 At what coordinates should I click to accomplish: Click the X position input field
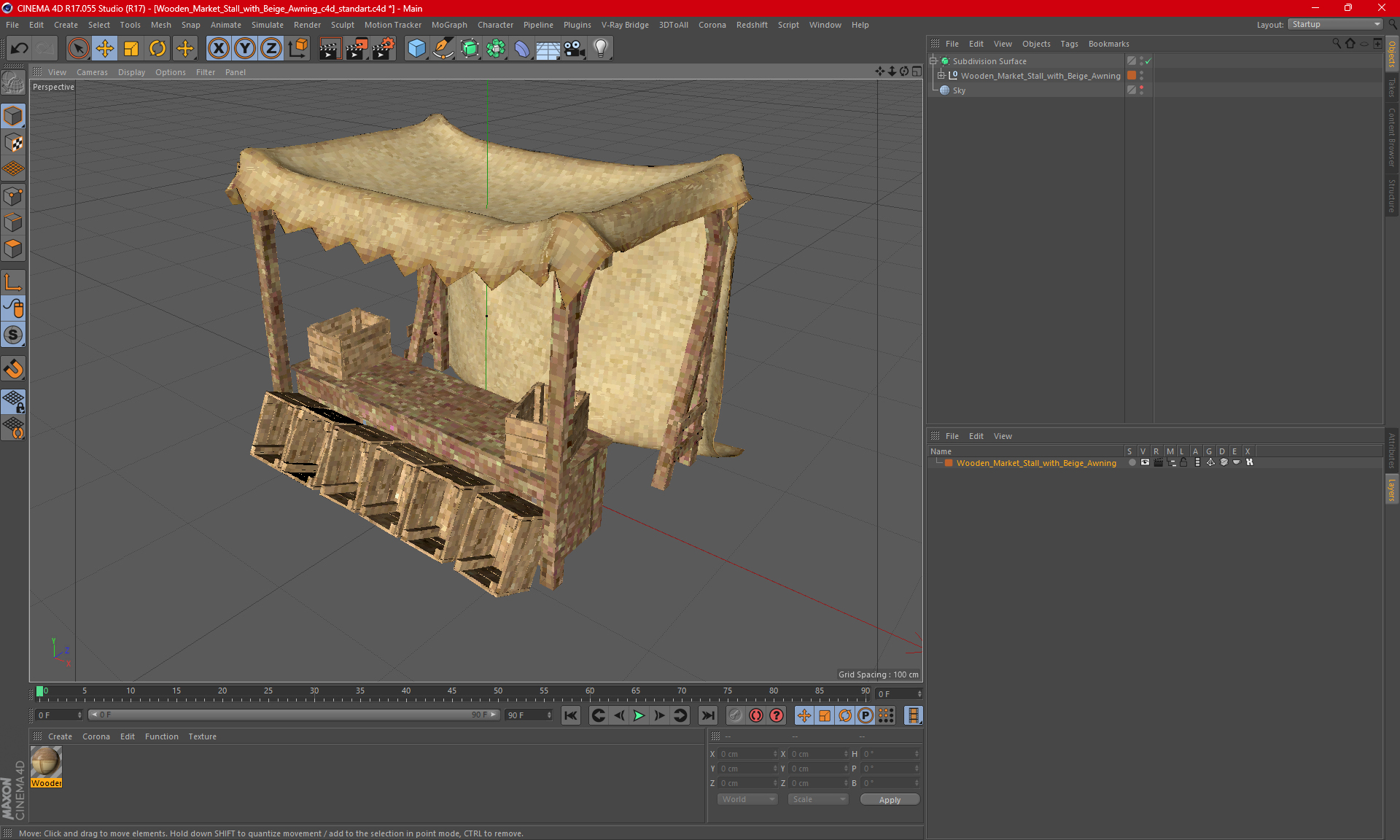748,754
